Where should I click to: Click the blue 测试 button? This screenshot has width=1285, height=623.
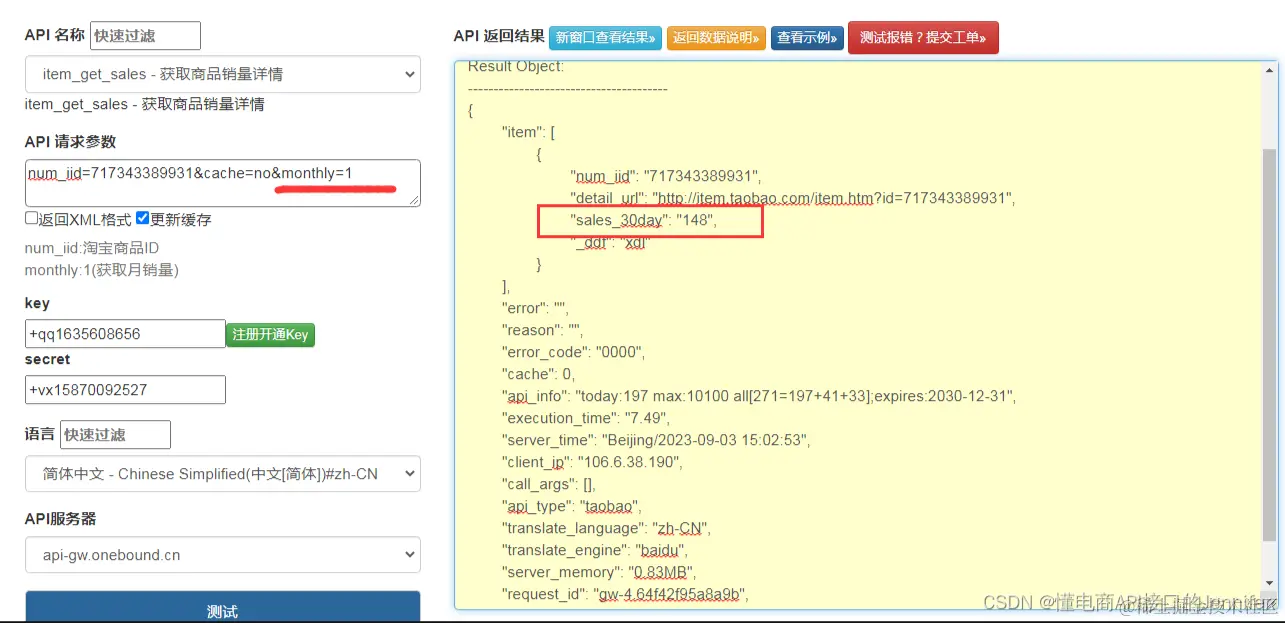point(222,607)
